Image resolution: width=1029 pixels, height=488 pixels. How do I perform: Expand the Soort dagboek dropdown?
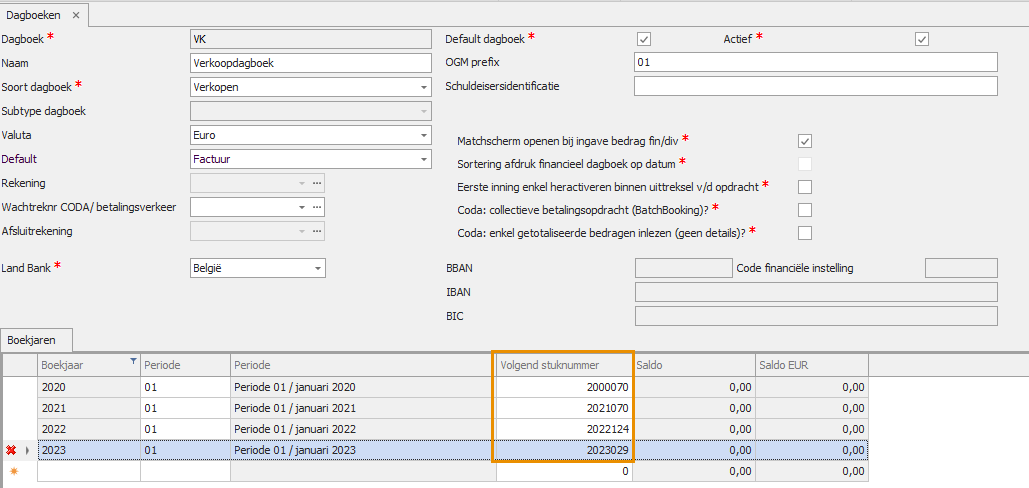(x=423, y=87)
